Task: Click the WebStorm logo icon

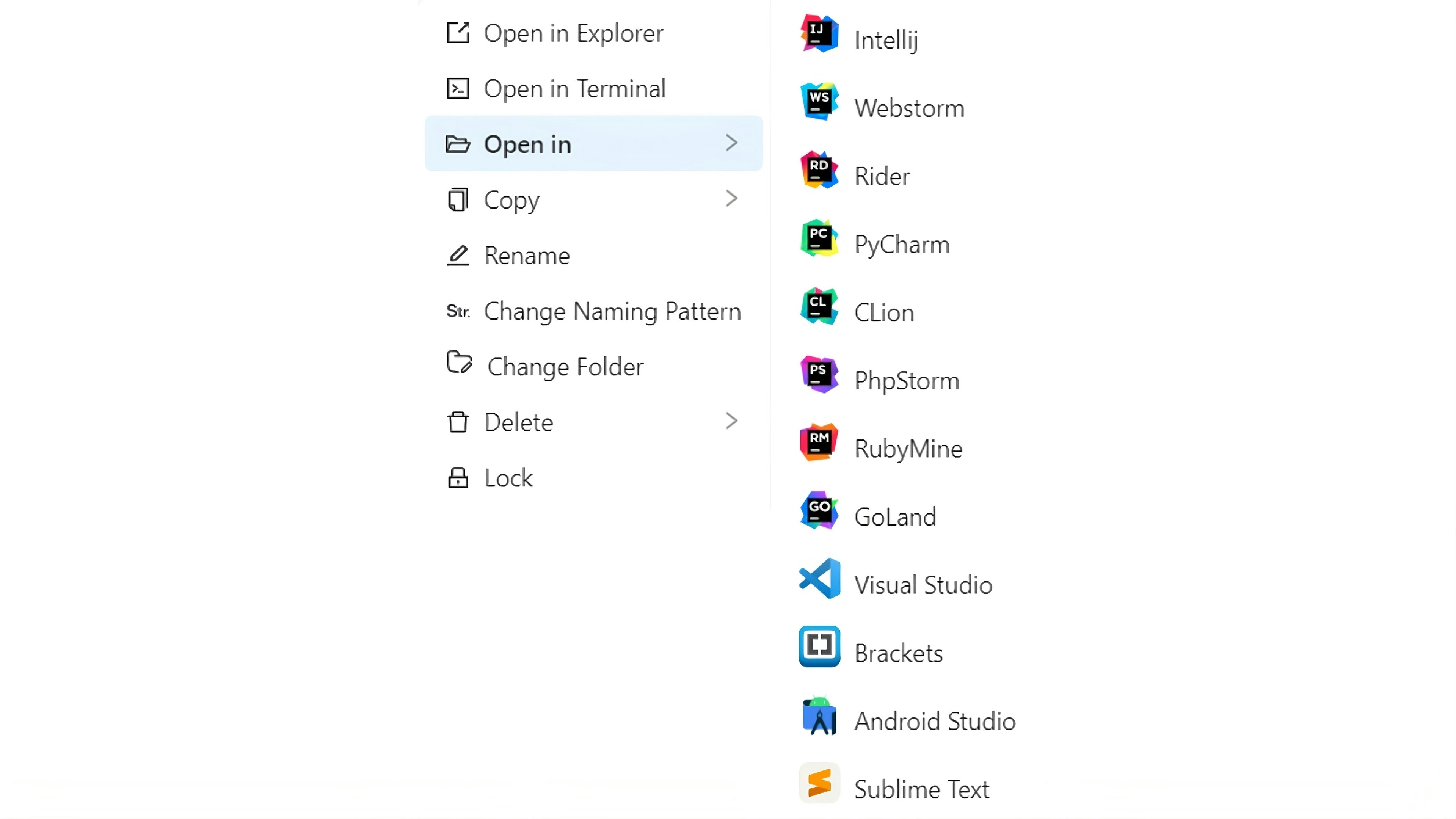Action: click(x=819, y=102)
